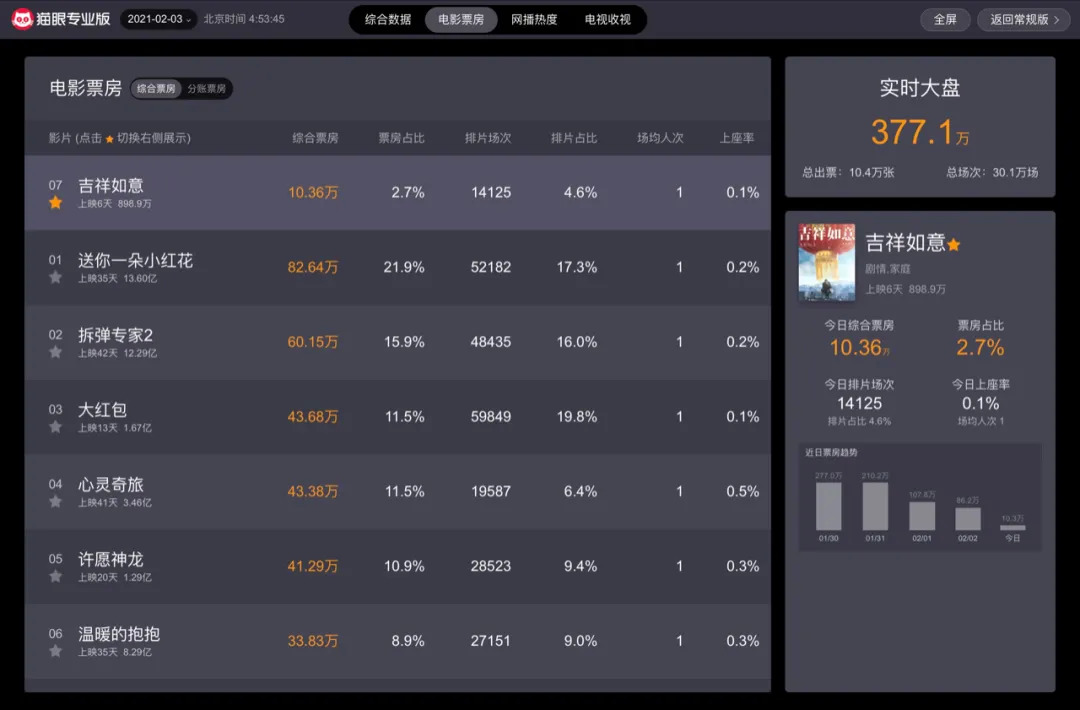Viewport: 1080px width, 710px height.
Task: Click 综合票房 column header
Action: click(x=315, y=138)
